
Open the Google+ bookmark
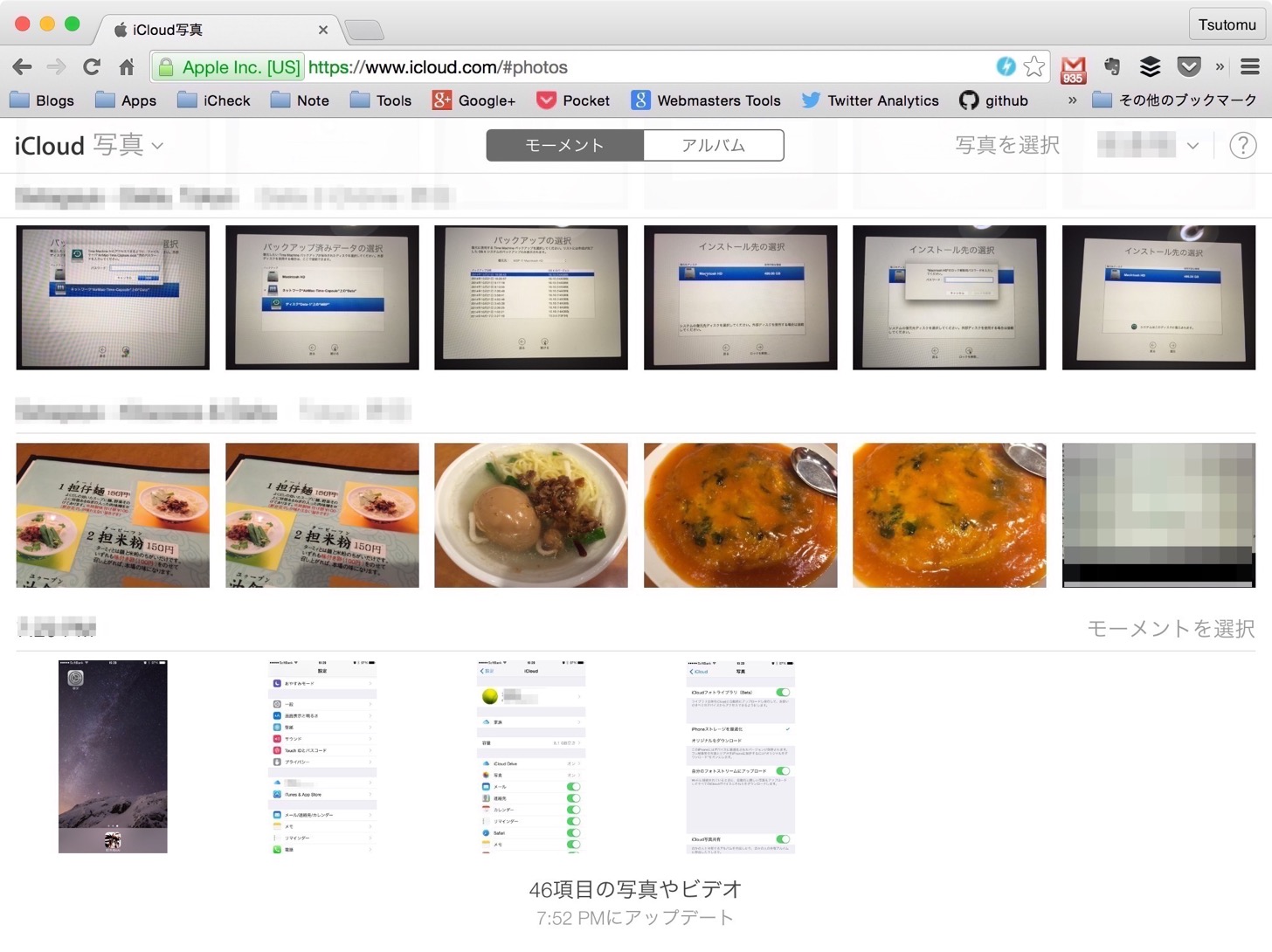pos(474,100)
